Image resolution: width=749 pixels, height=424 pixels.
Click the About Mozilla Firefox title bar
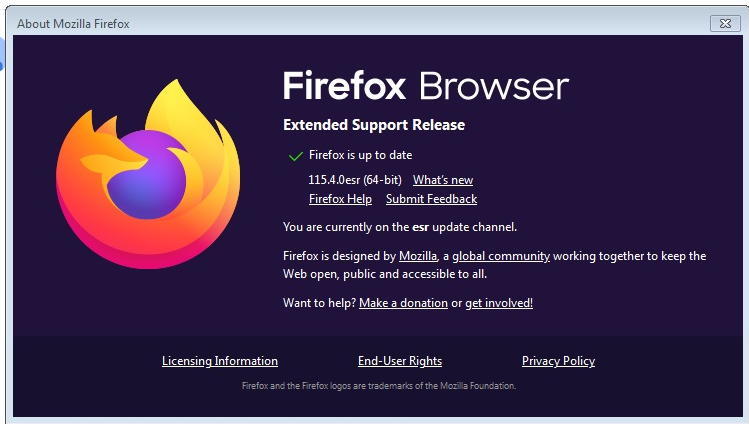358,23
